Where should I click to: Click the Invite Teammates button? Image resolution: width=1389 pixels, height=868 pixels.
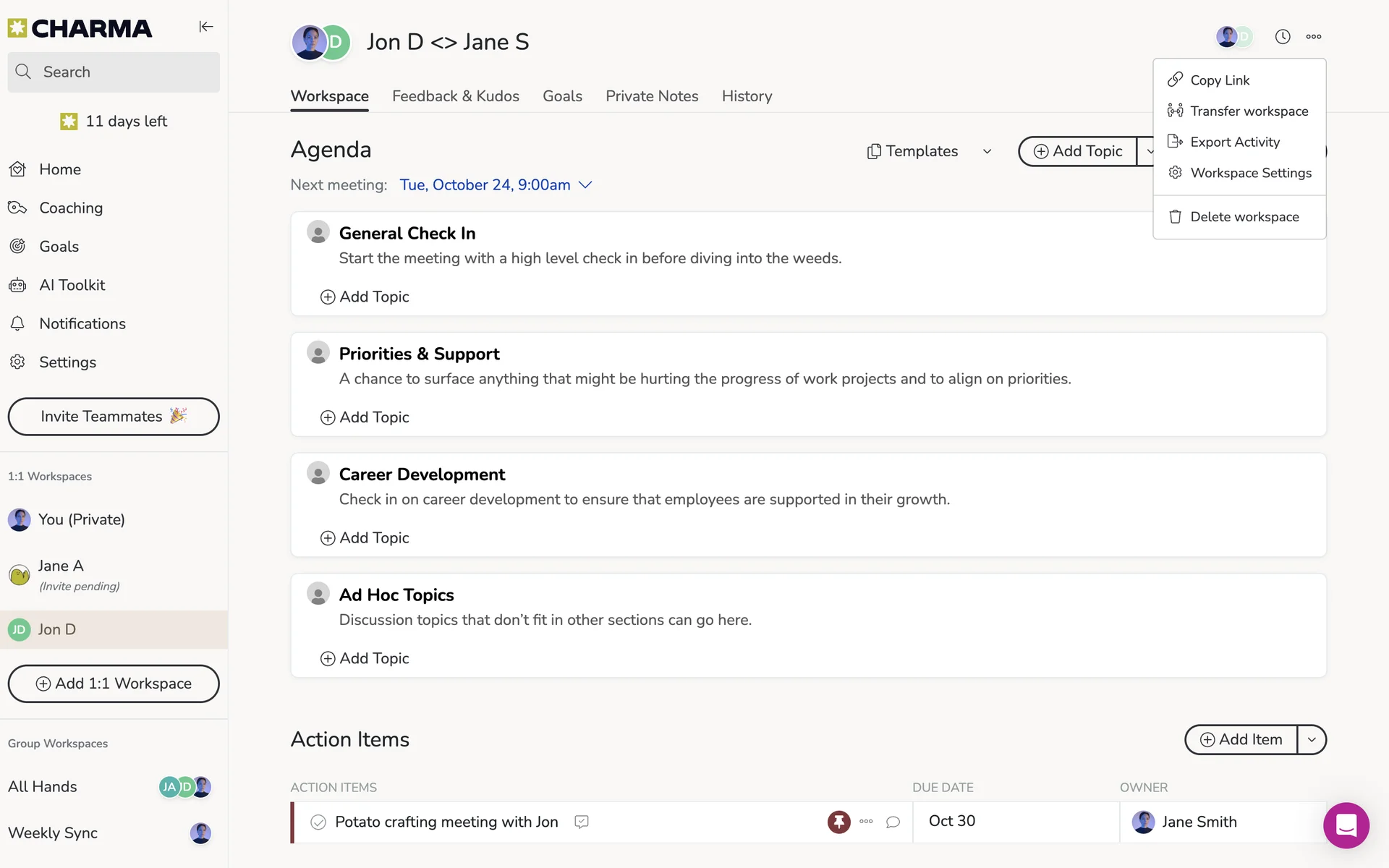click(x=114, y=417)
